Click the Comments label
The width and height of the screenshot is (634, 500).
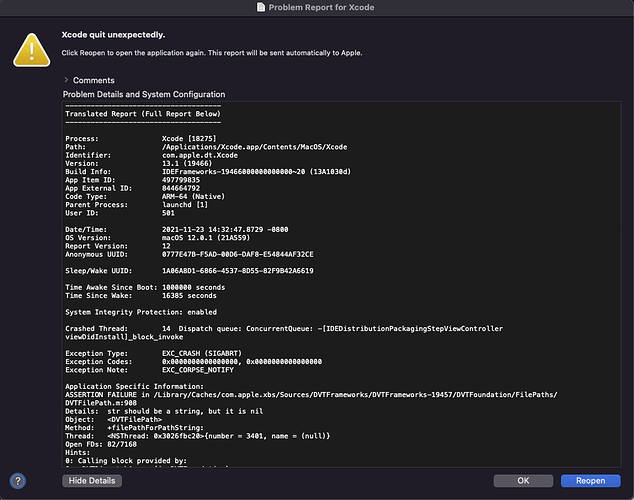[x=94, y=80]
